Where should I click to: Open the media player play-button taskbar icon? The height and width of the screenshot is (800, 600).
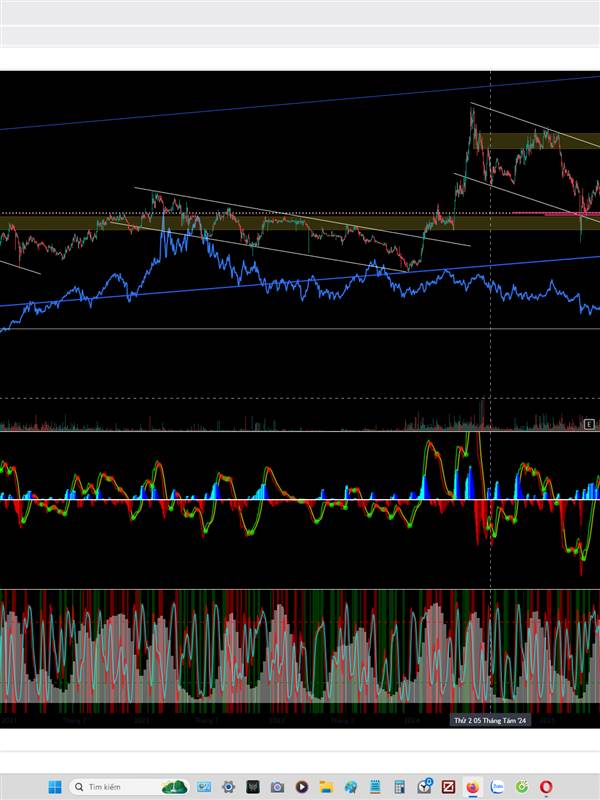302,787
